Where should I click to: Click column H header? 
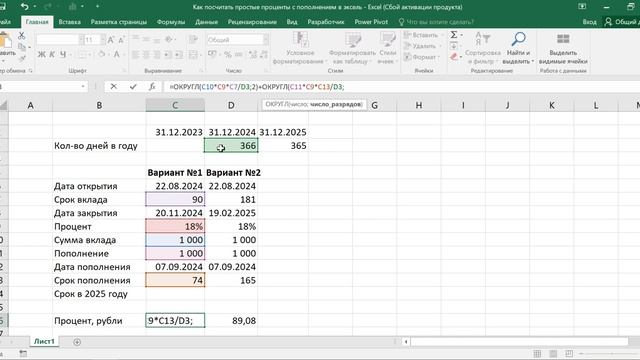coord(419,105)
